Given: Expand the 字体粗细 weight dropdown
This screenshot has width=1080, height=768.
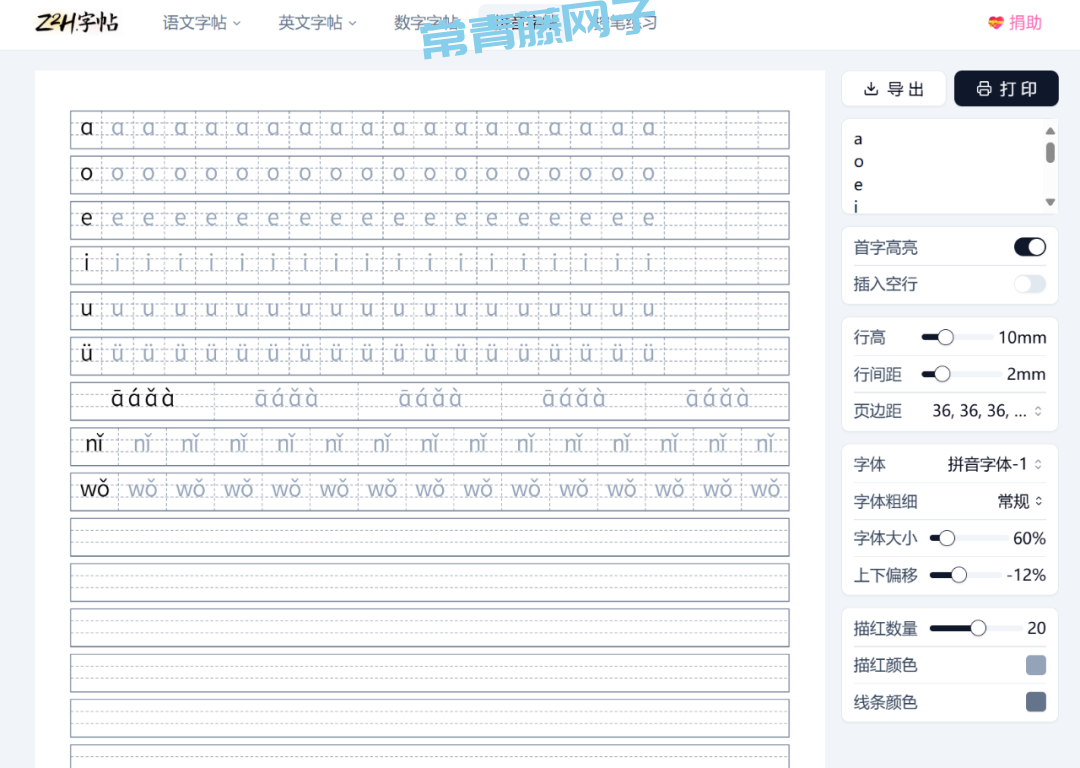Looking at the screenshot, I should pos(1020,501).
